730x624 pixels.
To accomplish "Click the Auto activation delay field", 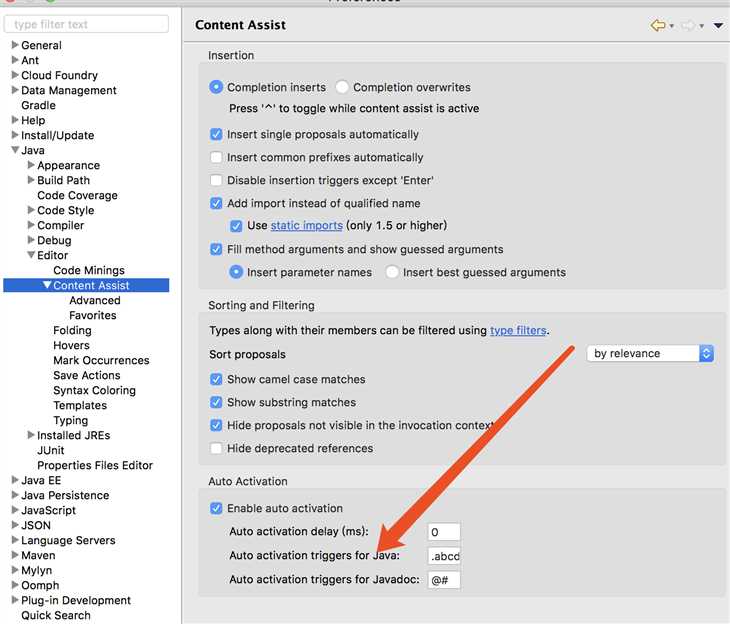I will (x=444, y=532).
